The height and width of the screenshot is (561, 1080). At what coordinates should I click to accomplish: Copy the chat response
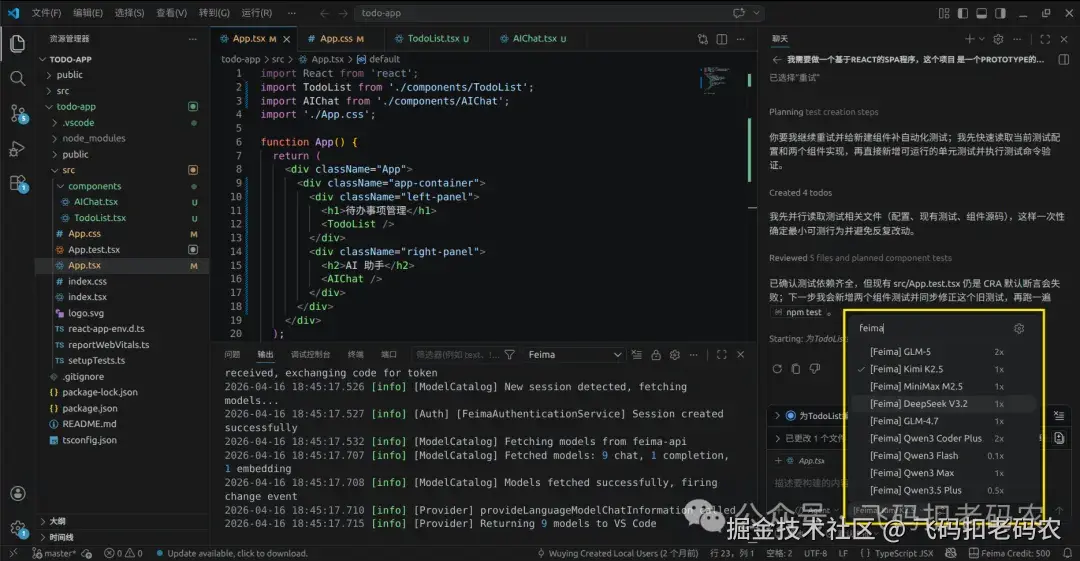pos(796,369)
